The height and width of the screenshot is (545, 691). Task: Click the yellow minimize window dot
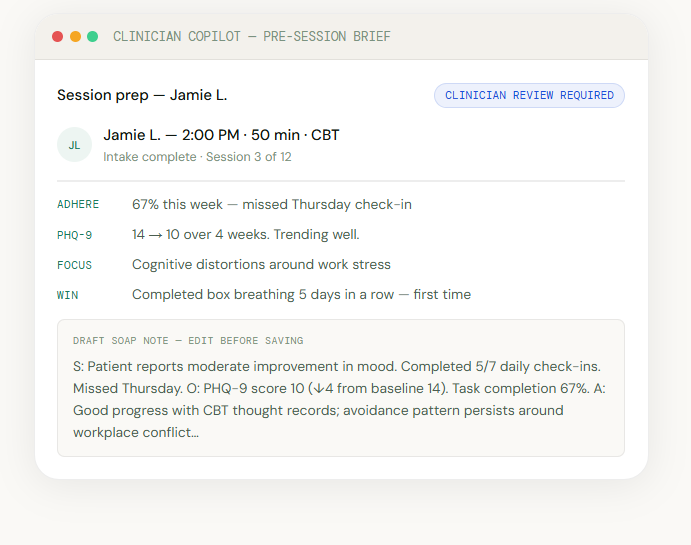[x=75, y=37]
